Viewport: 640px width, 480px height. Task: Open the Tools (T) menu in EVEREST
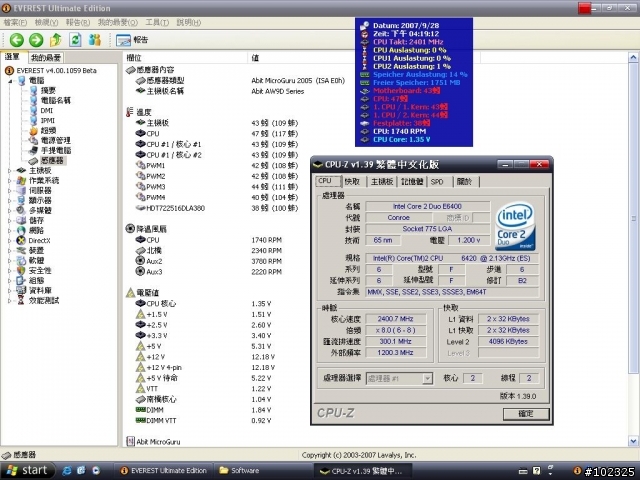point(157,22)
